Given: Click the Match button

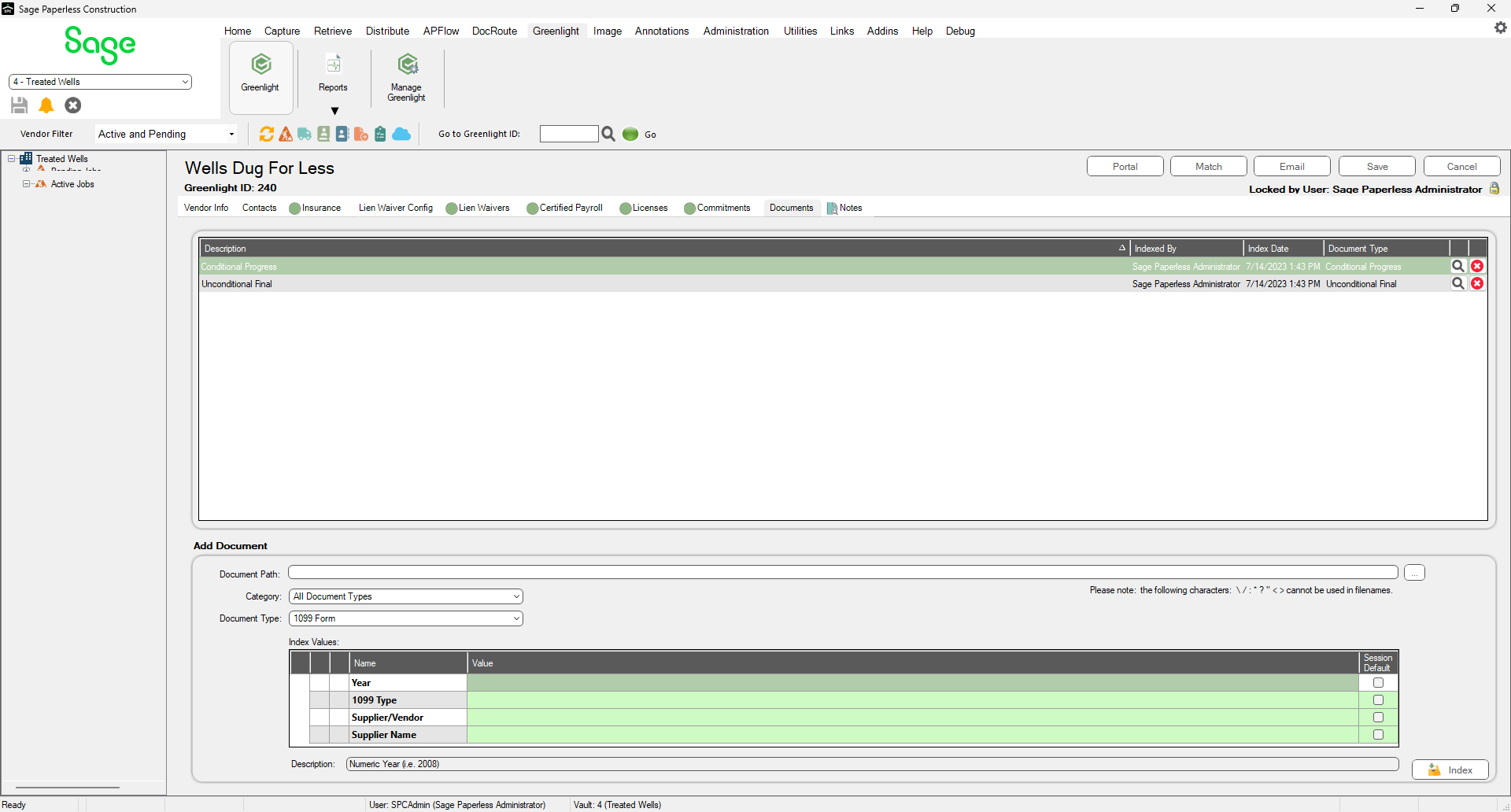Looking at the screenshot, I should [1209, 167].
